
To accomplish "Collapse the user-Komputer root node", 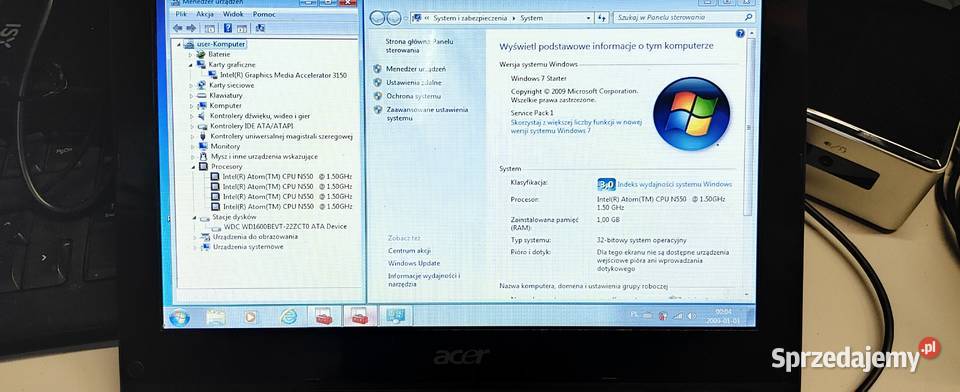I will pyautogui.click(x=179, y=44).
